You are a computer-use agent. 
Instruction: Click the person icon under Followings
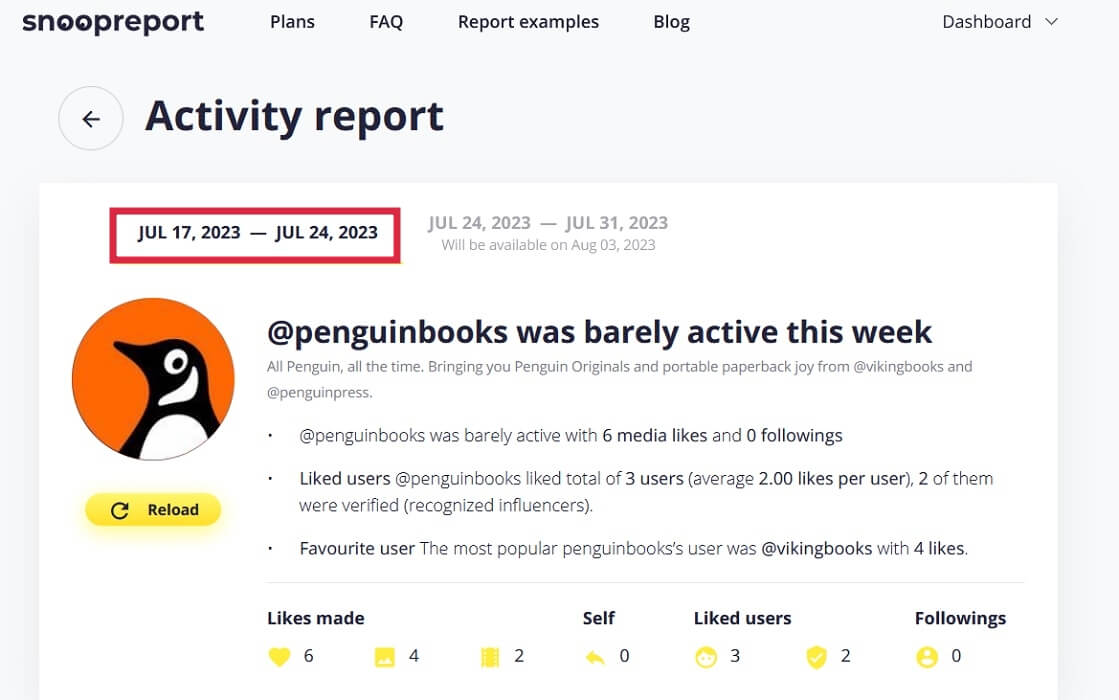pos(929,656)
